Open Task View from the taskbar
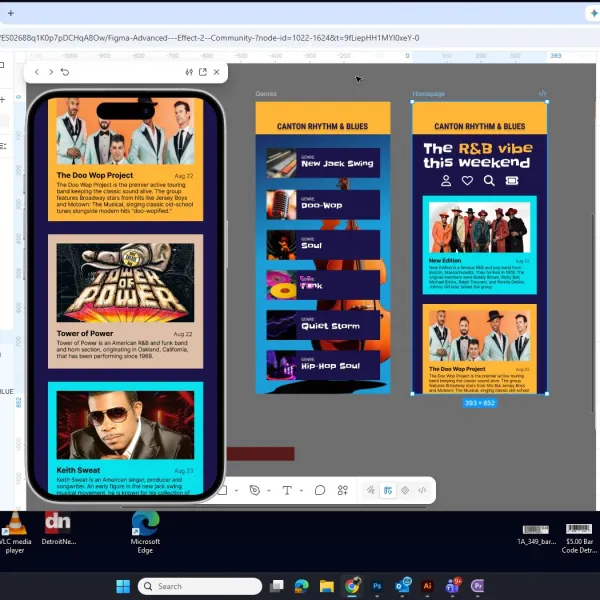The image size is (600, 600). (x=277, y=586)
